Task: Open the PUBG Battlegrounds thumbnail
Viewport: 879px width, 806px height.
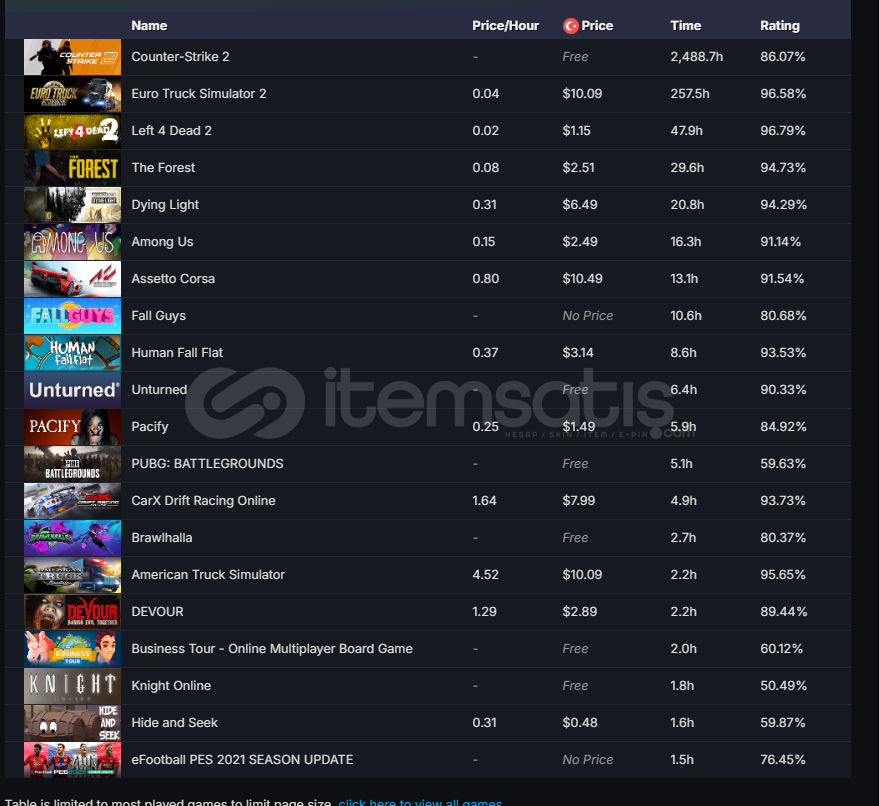Action: pos(72,464)
